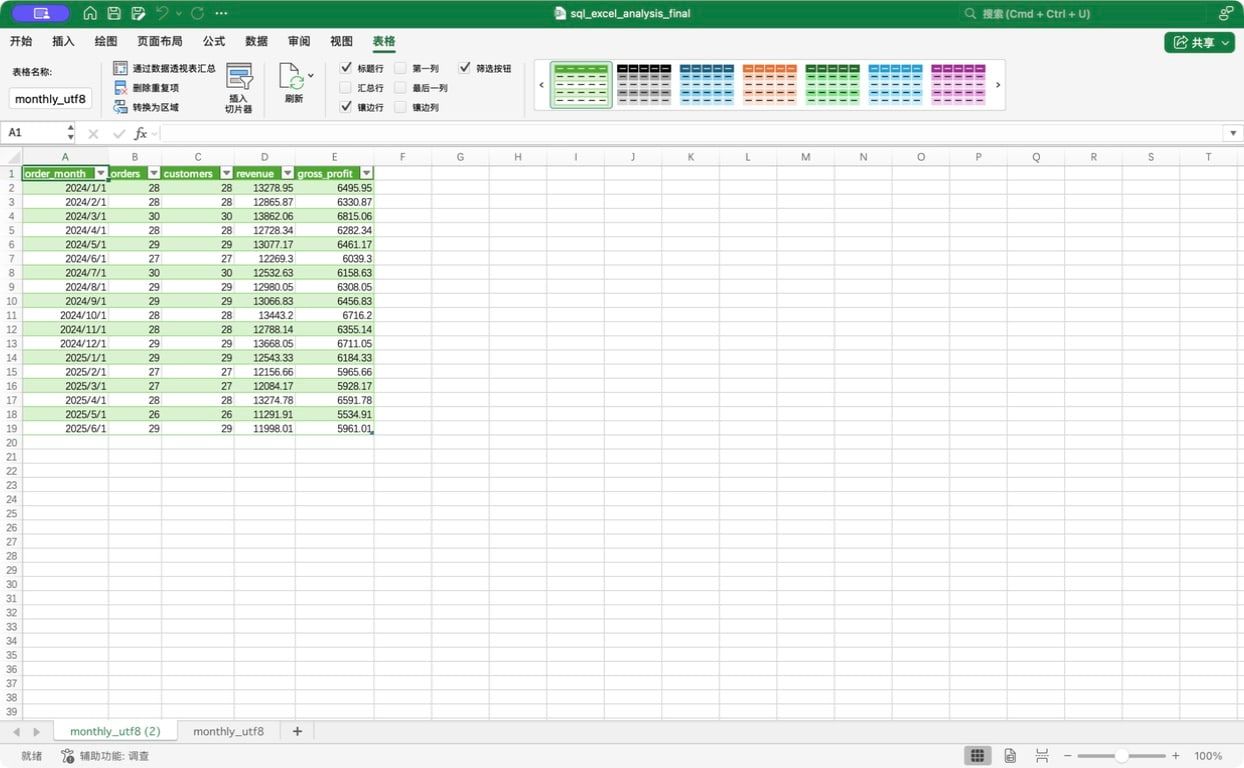Apply the purple table style swatch
1244x768 pixels.
coord(958,85)
